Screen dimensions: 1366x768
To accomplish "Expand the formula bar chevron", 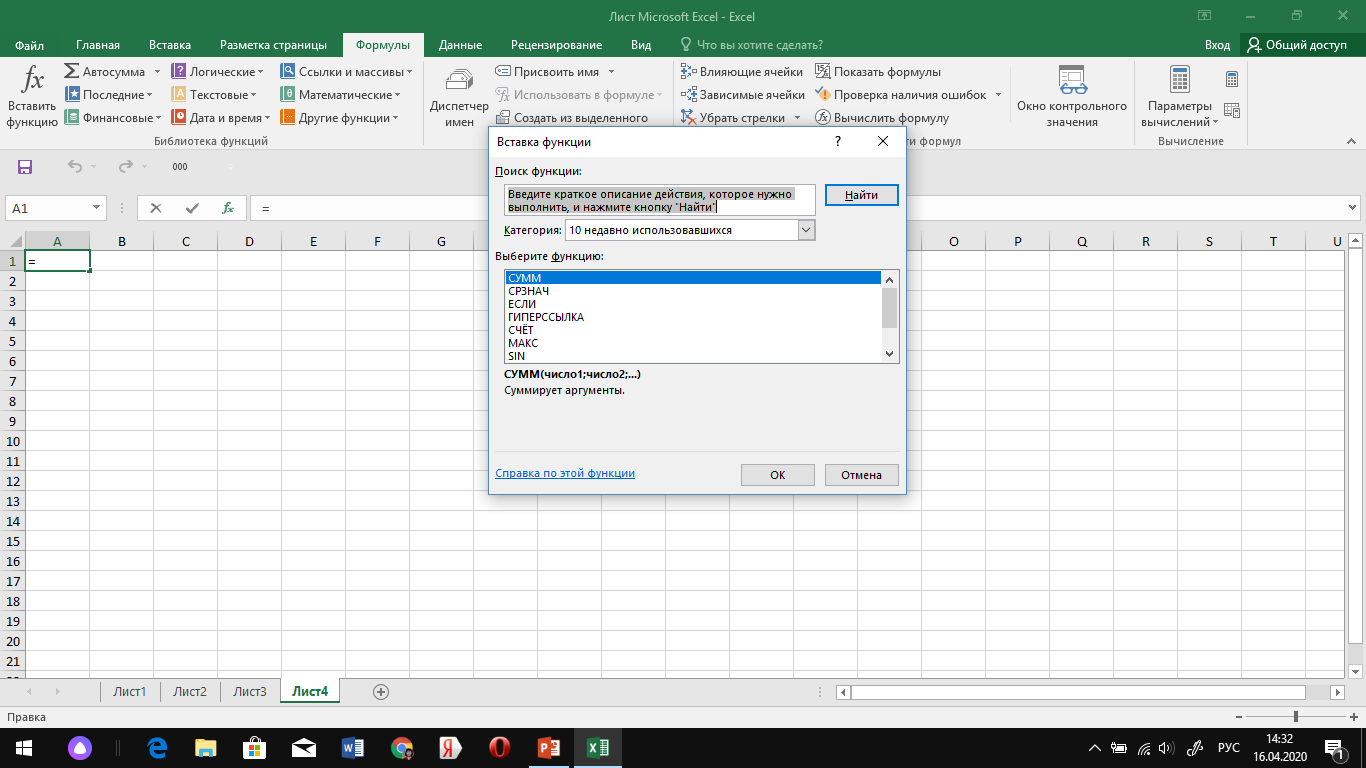I will pos(1353,208).
